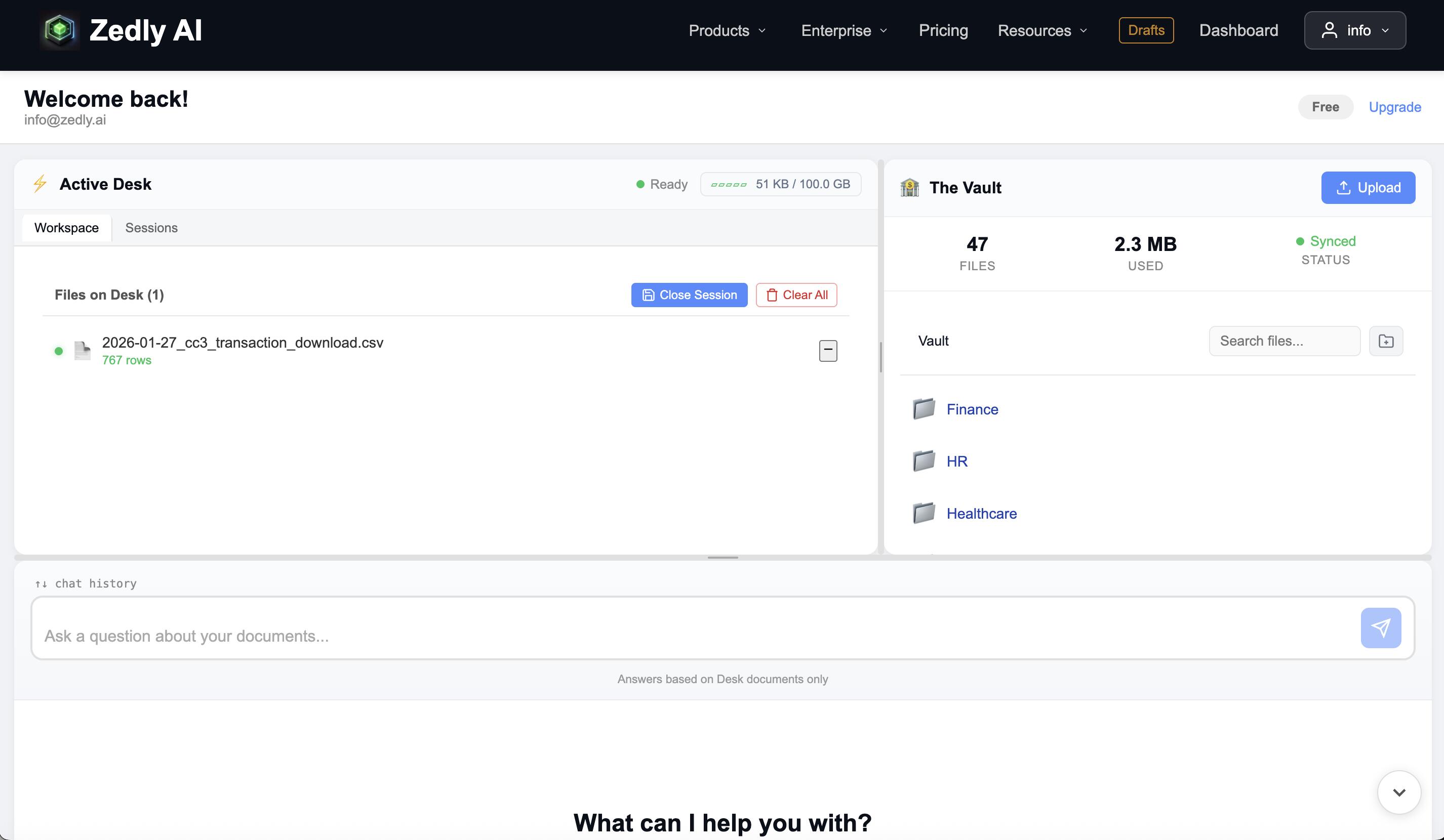Open the Clear All action to remove desk files
Image resolution: width=1444 pixels, height=840 pixels.
coord(796,295)
